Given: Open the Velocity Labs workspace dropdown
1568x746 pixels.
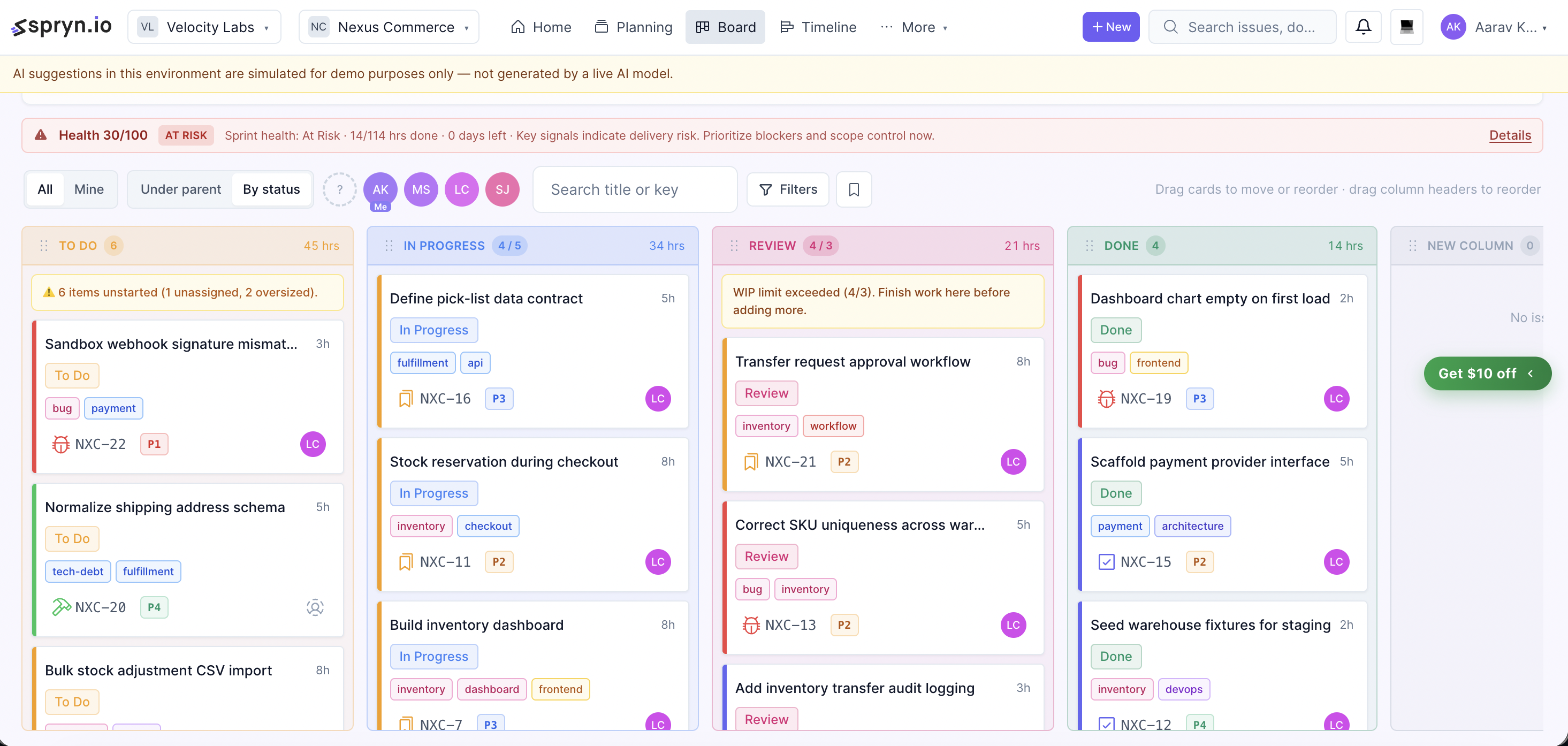Looking at the screenshot, I should [204, 27].
